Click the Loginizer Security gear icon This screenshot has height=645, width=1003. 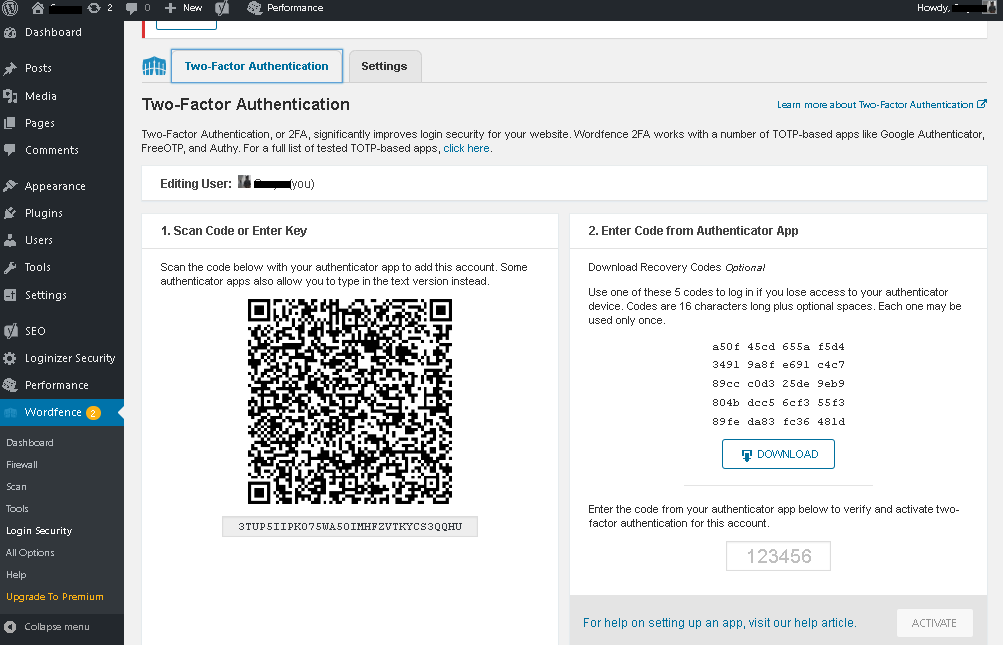coord(10,358)
